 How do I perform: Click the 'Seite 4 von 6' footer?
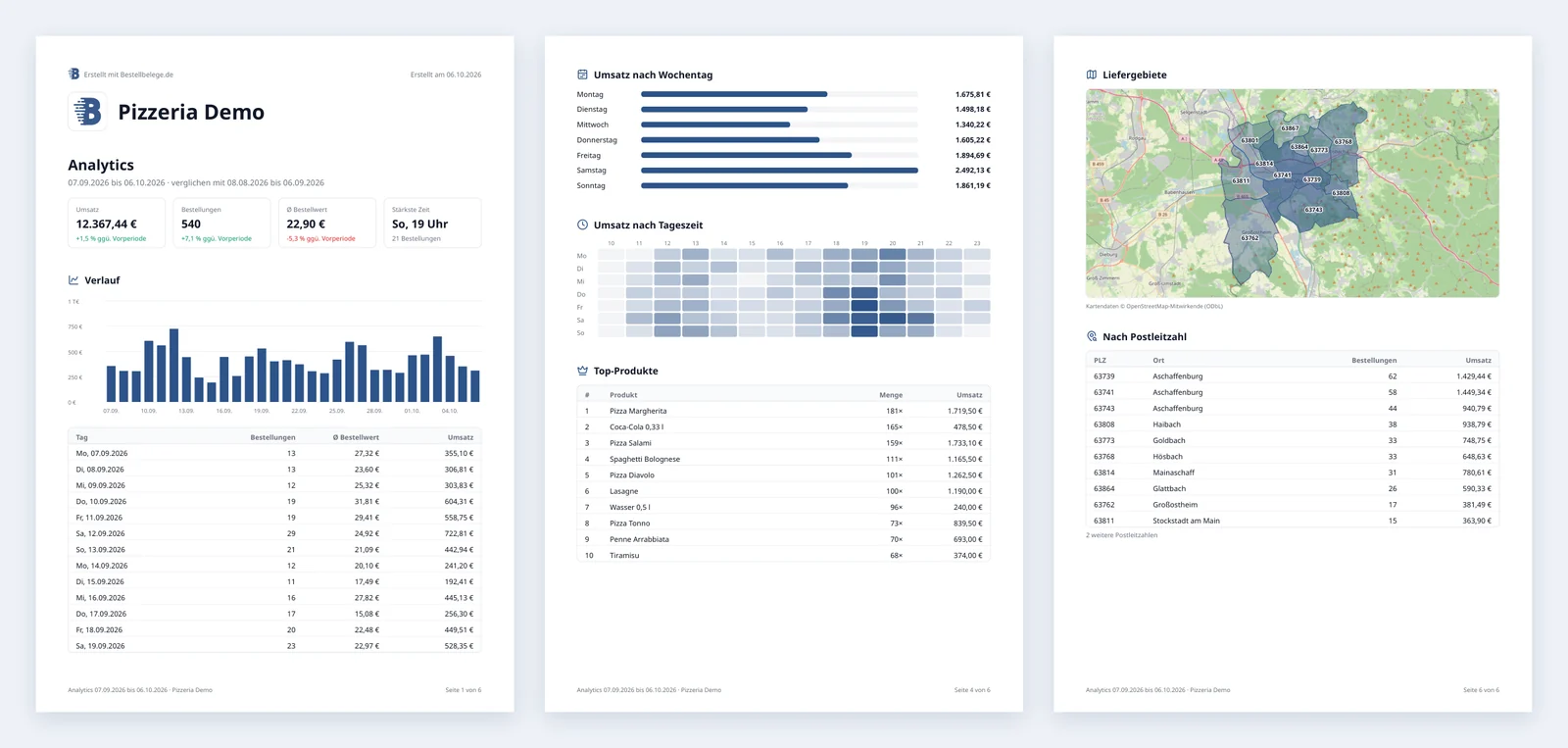tap(972, 690)
